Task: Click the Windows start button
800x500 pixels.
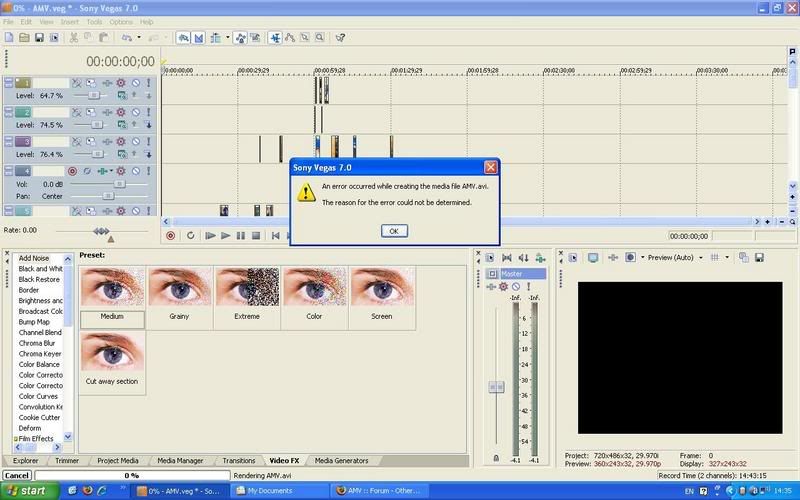Action: coord(28,491)
